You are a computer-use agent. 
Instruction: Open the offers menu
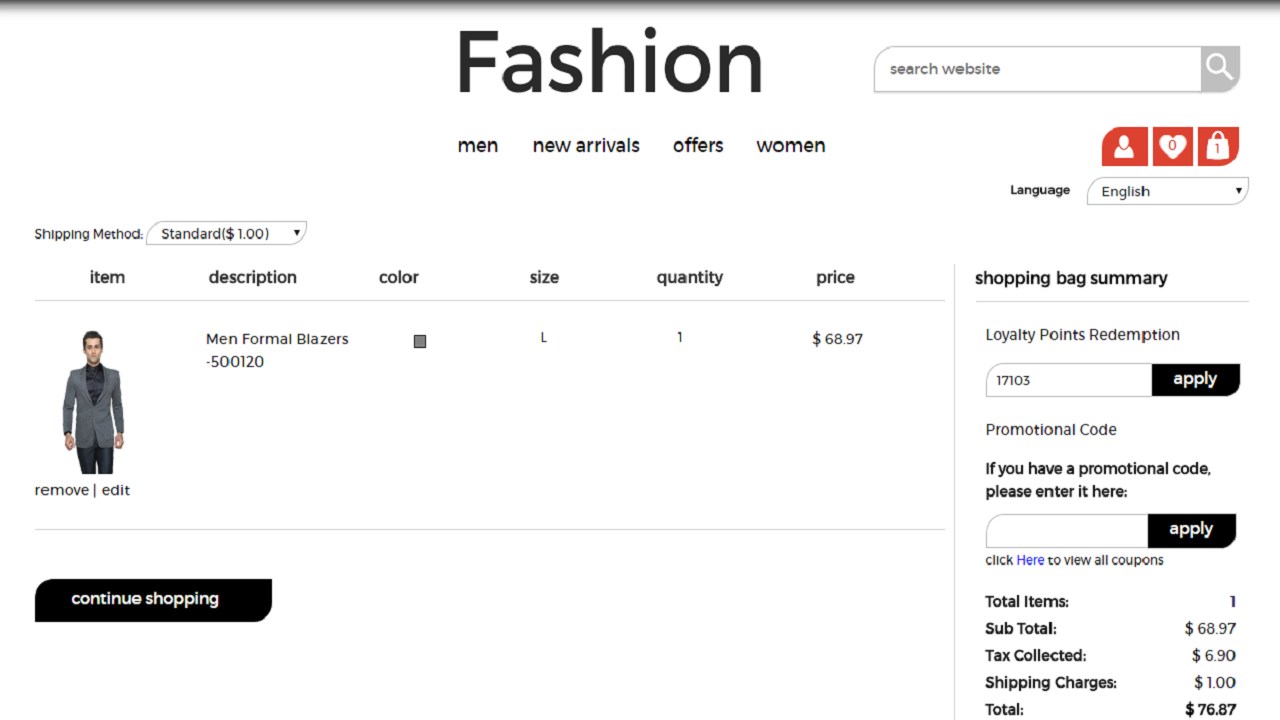pos(698,145)
